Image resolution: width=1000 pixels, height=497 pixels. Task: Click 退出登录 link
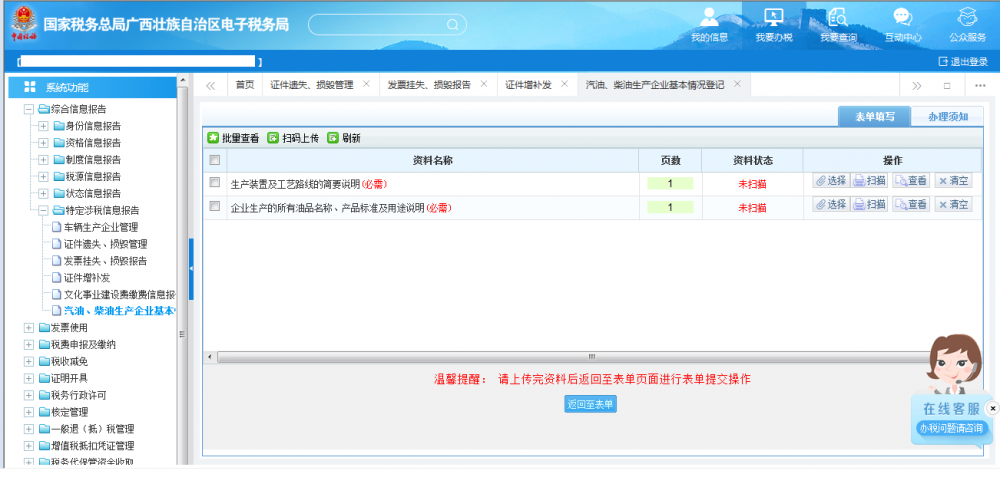[963, 62]
